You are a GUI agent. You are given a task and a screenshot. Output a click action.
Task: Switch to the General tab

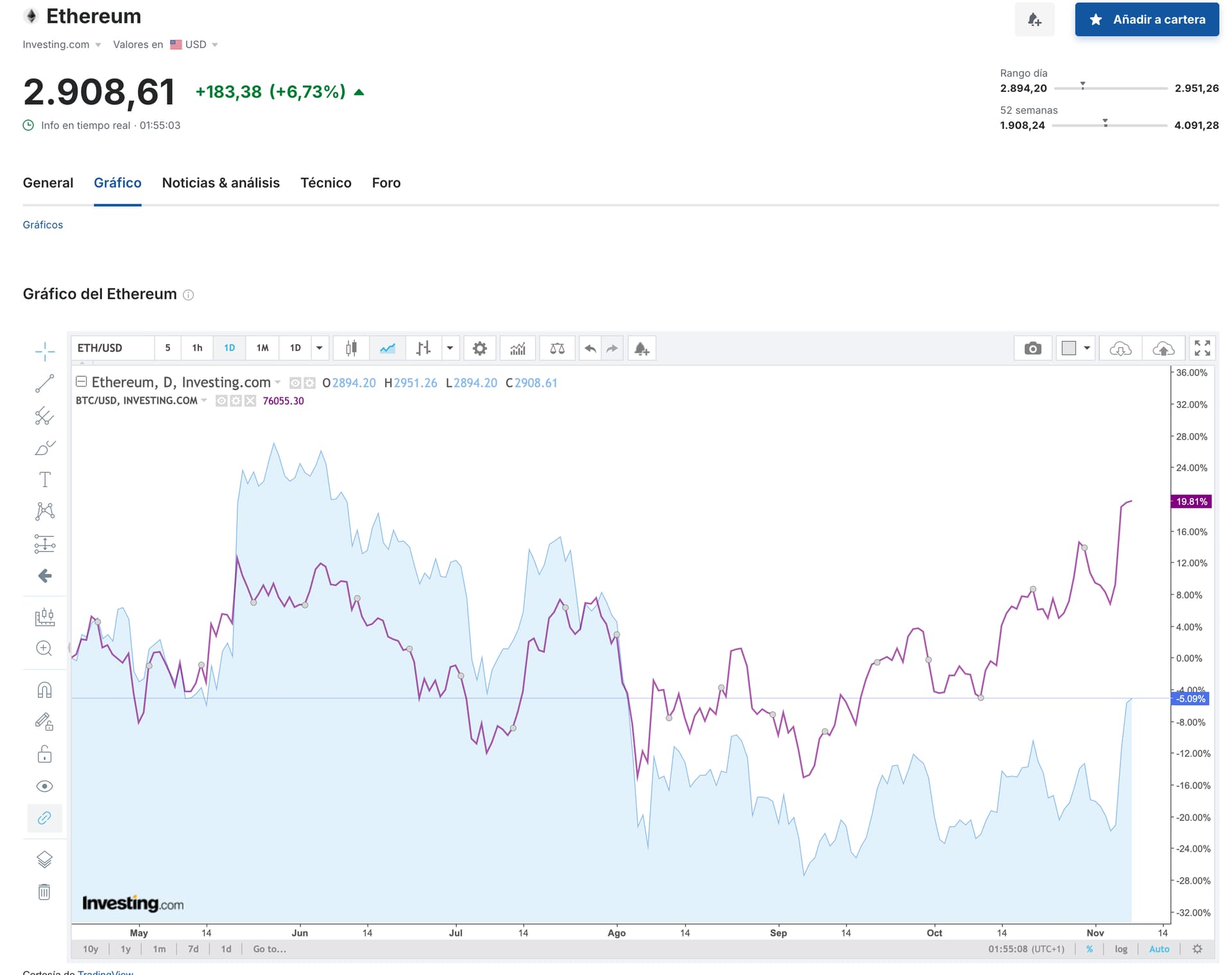click(x=48, y=183)
